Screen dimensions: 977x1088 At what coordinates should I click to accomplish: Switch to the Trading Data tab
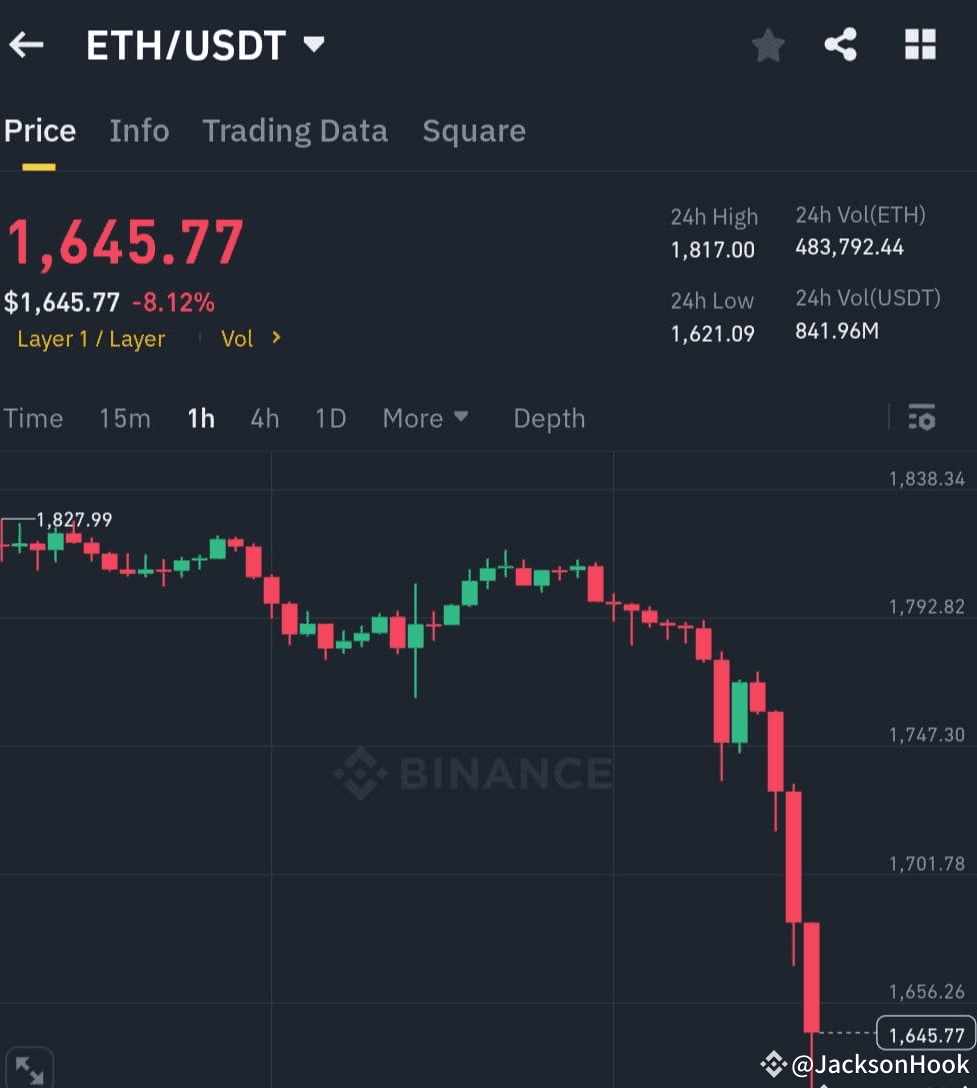pyautogui.click(x=295, y=131)
